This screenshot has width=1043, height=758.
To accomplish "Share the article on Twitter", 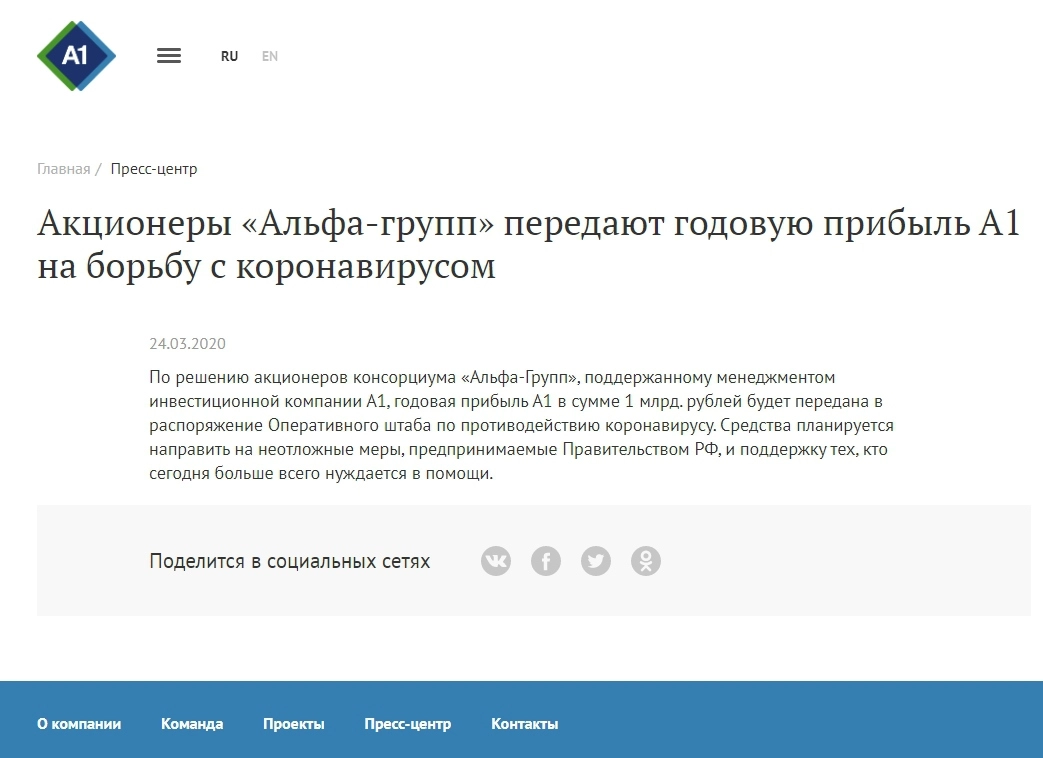I will click(x=596, y=561).
